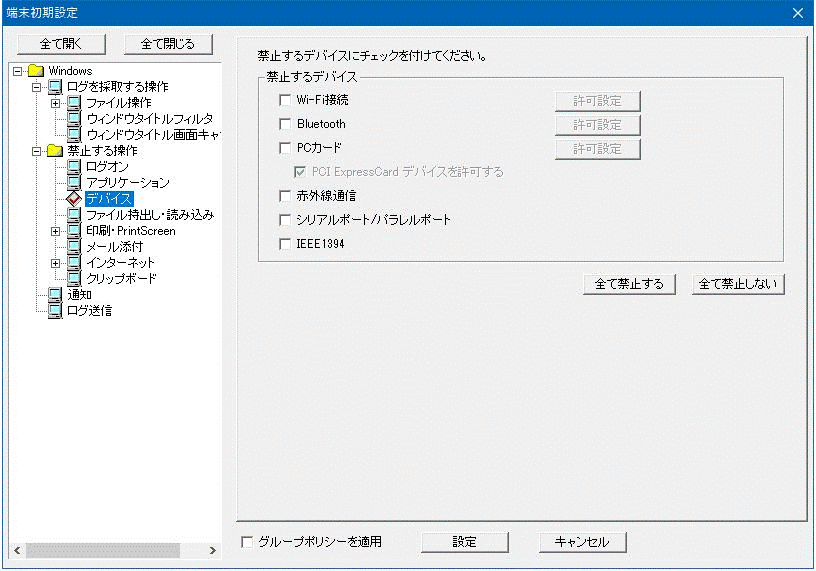The height and width of the screenshot is (571, 816).
Task: Expand the 印刷・PrintScreen node
Action: (55, 232)
